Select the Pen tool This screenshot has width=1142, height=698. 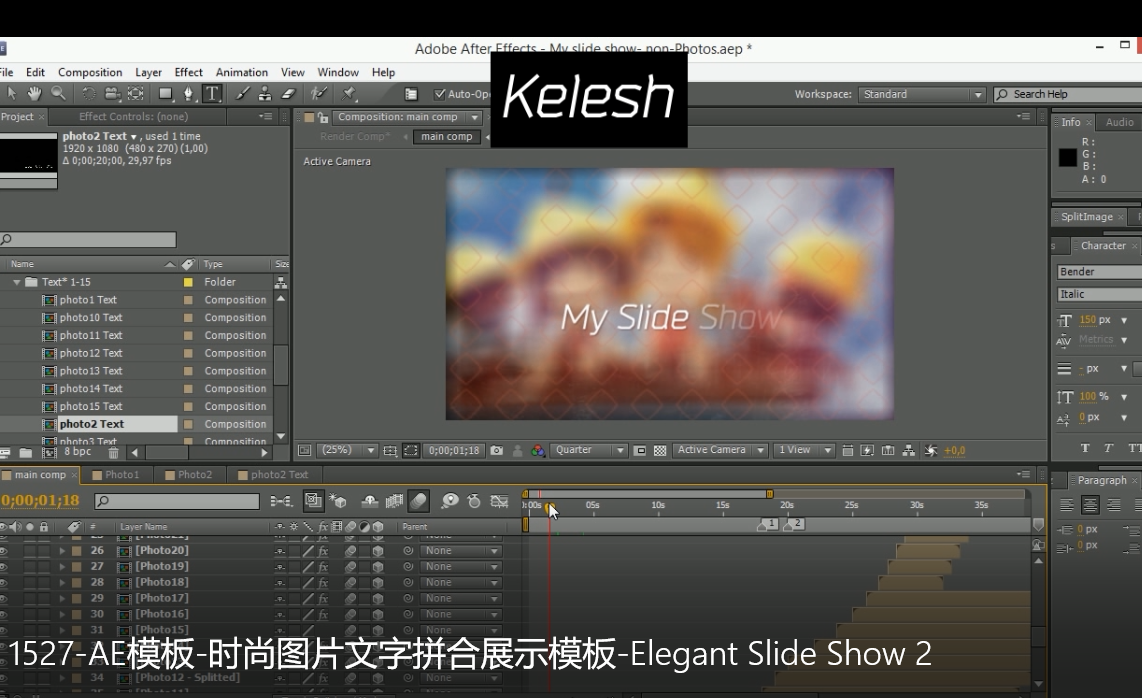click(189, 93)
